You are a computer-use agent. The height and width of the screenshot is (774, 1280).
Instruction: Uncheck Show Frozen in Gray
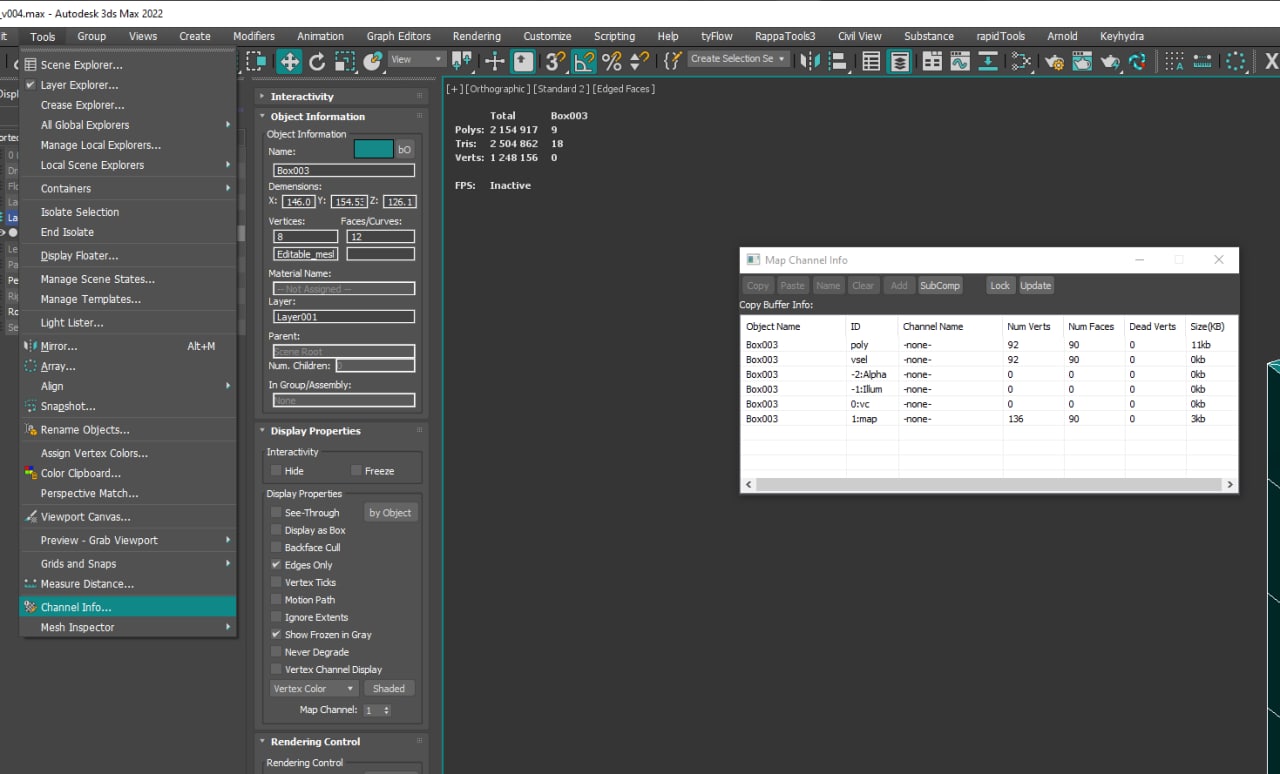pos(276,635)
